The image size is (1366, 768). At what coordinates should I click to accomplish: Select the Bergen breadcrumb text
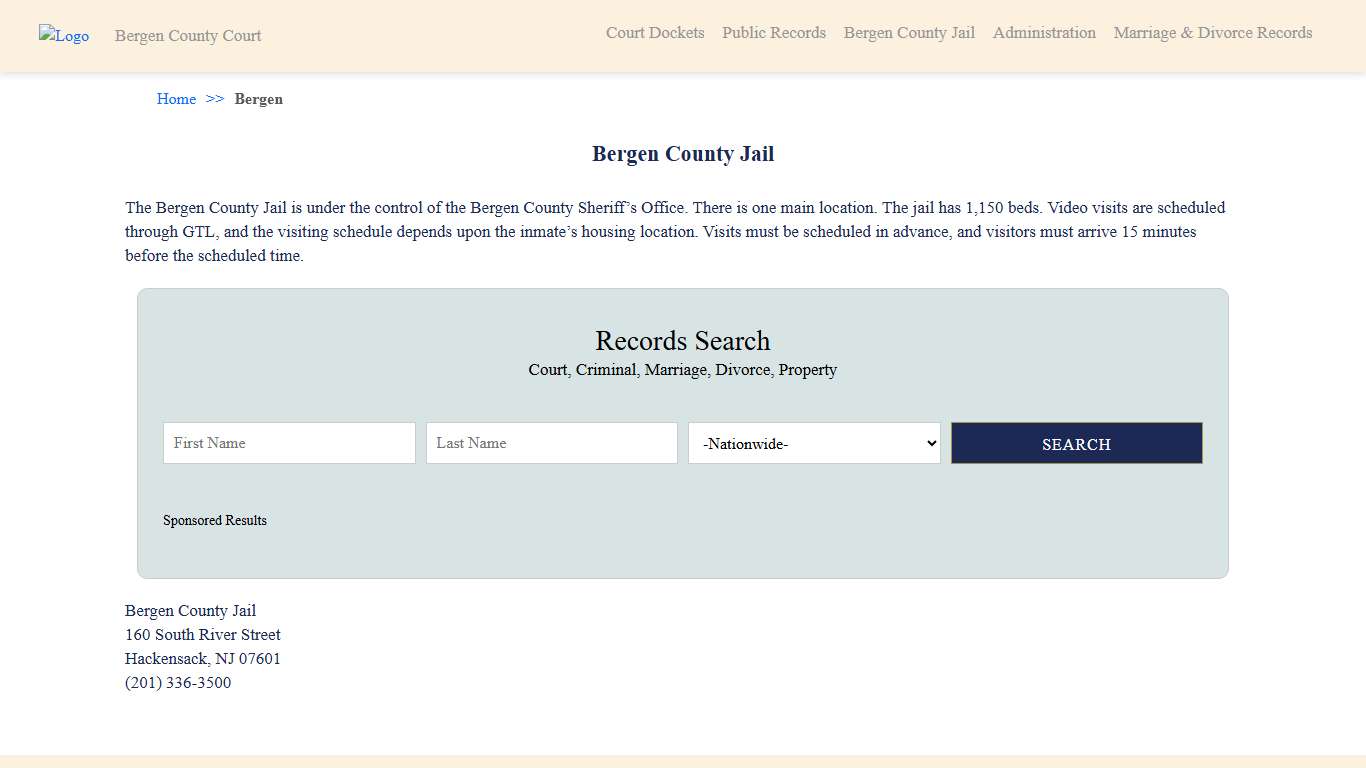(x=259, y=99)
